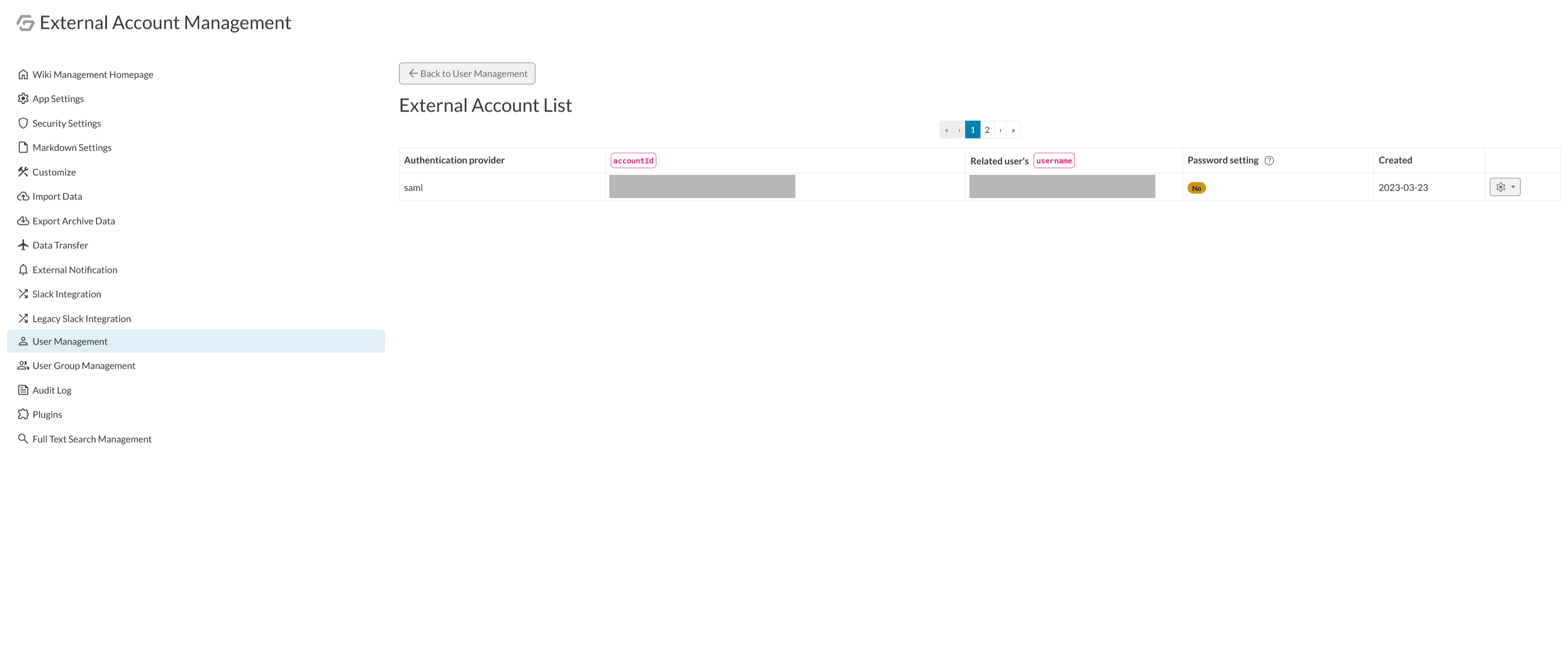Click the Export Archive Data icon
The image size is (1568, 671).
[x=22, y=220]
